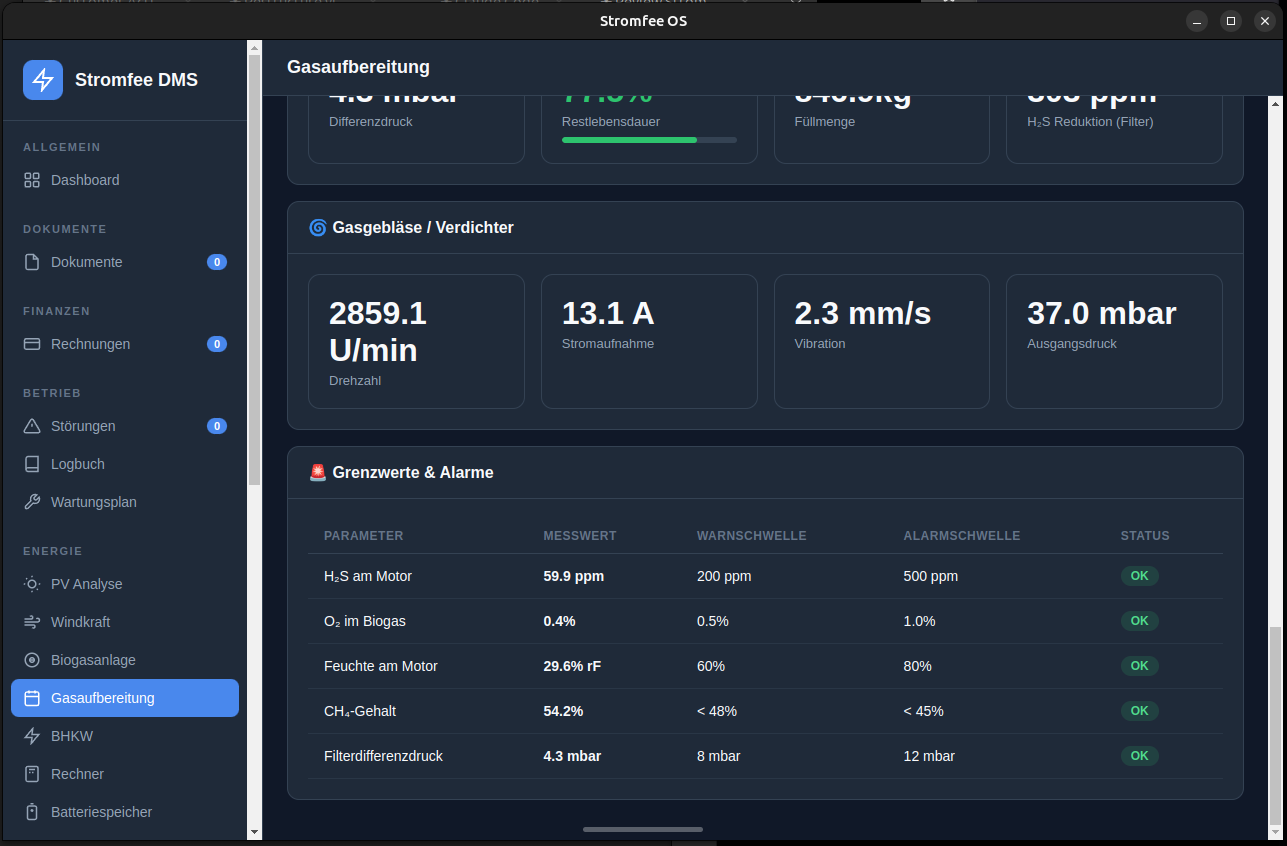Click the Störungen warning triangle icon

point(32,426)
